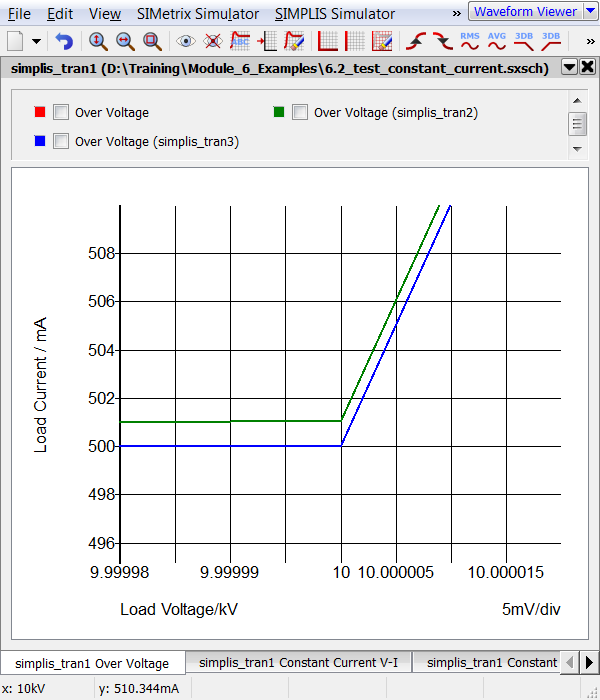Viewport: 600px width, 700px height.
Task: Expand the new document dropdown arrow
Action: coord(37,42)
